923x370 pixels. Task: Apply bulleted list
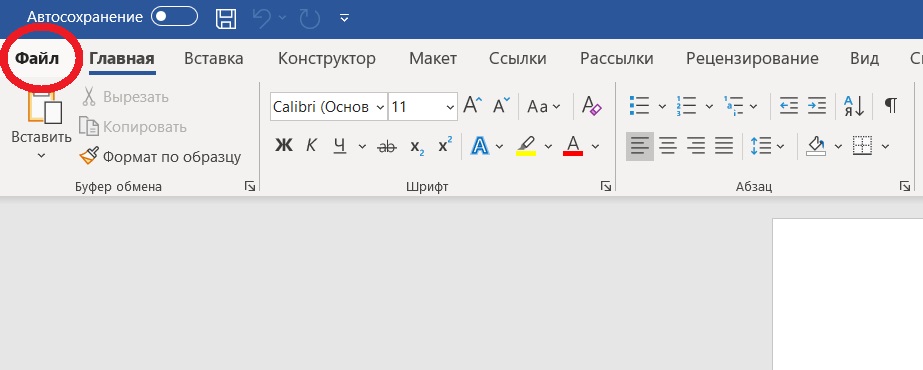[x=639, y=106]
